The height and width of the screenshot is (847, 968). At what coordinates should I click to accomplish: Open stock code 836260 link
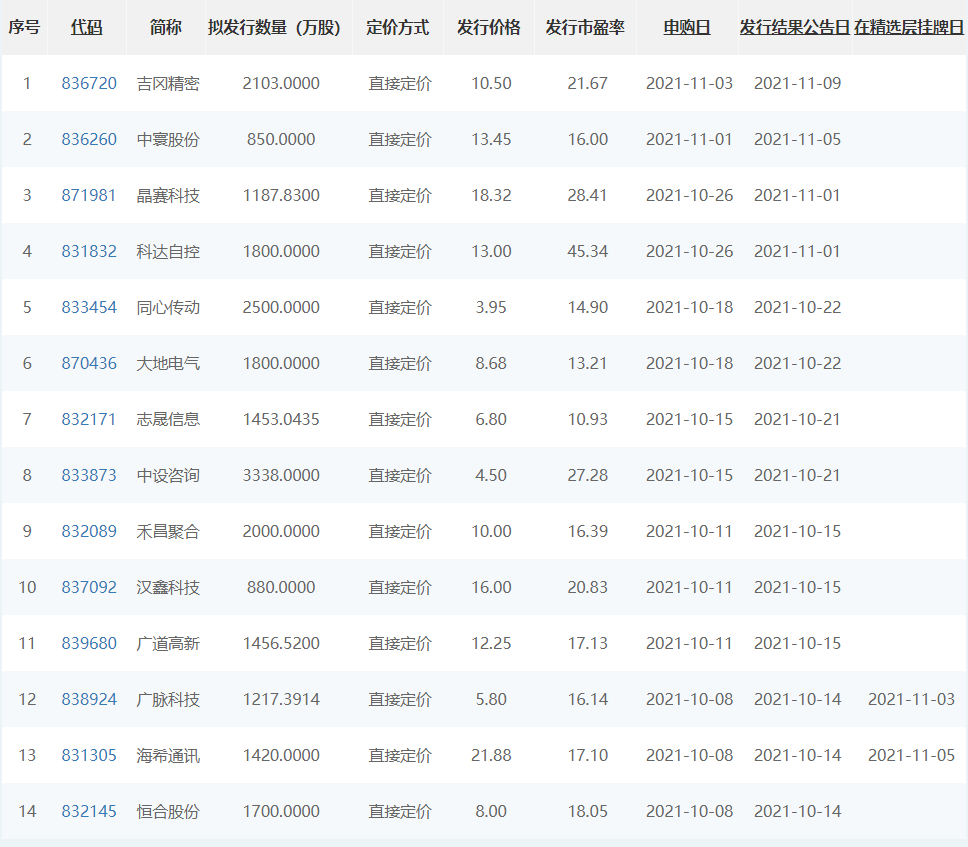pyautogui.click(x=89, y=140)
